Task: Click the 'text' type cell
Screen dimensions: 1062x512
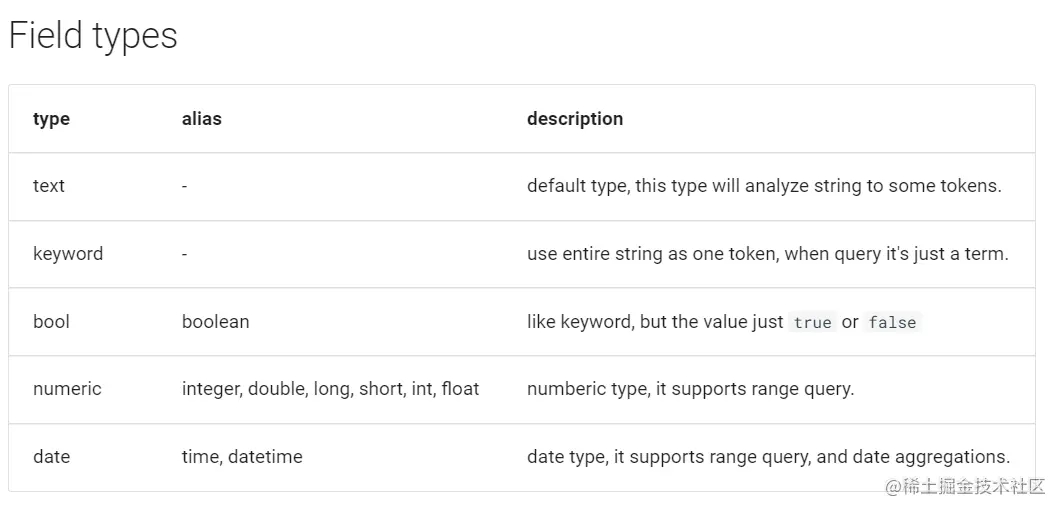Action: (49, 186)
